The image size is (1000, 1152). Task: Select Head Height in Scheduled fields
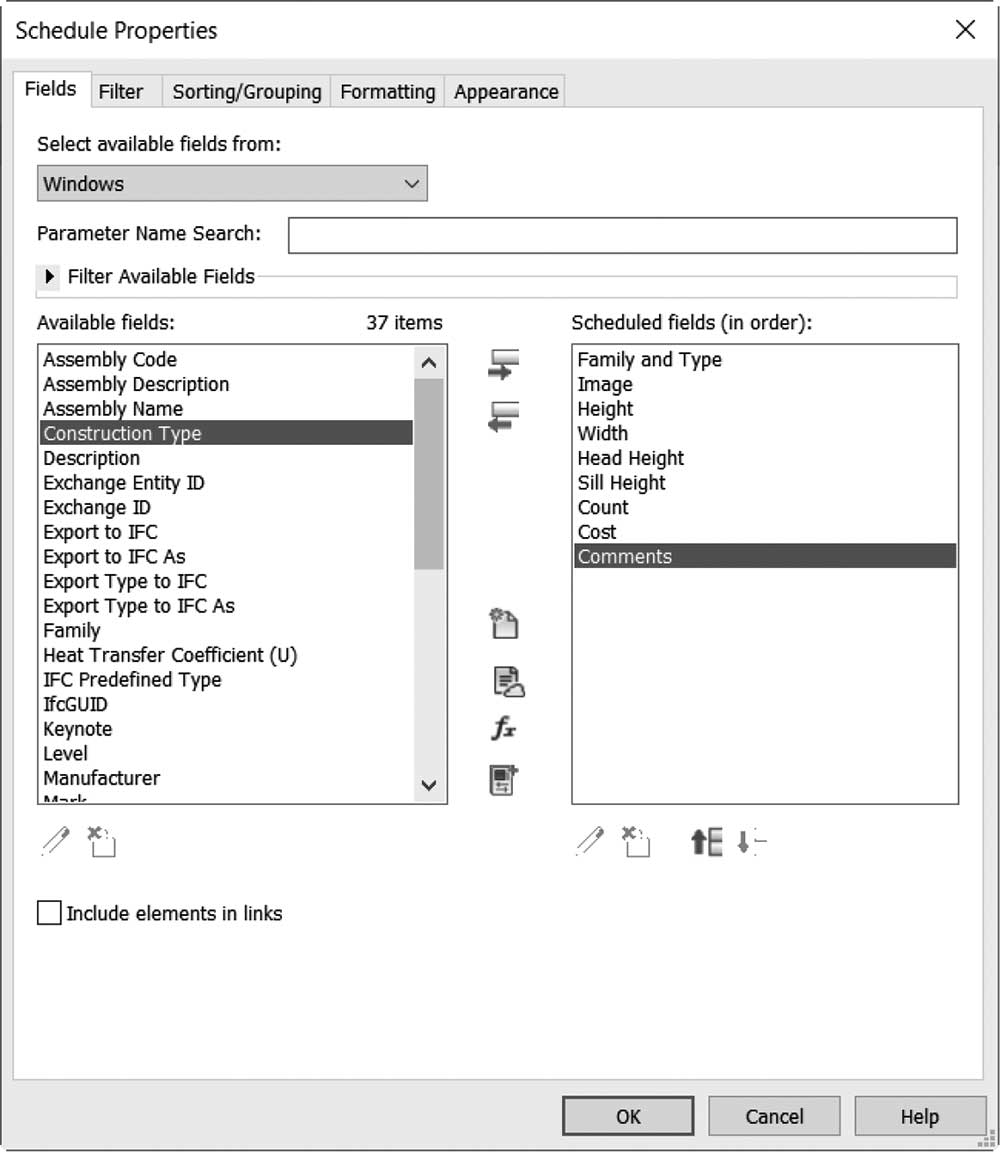pyautogui.click(x=765, y=458)
